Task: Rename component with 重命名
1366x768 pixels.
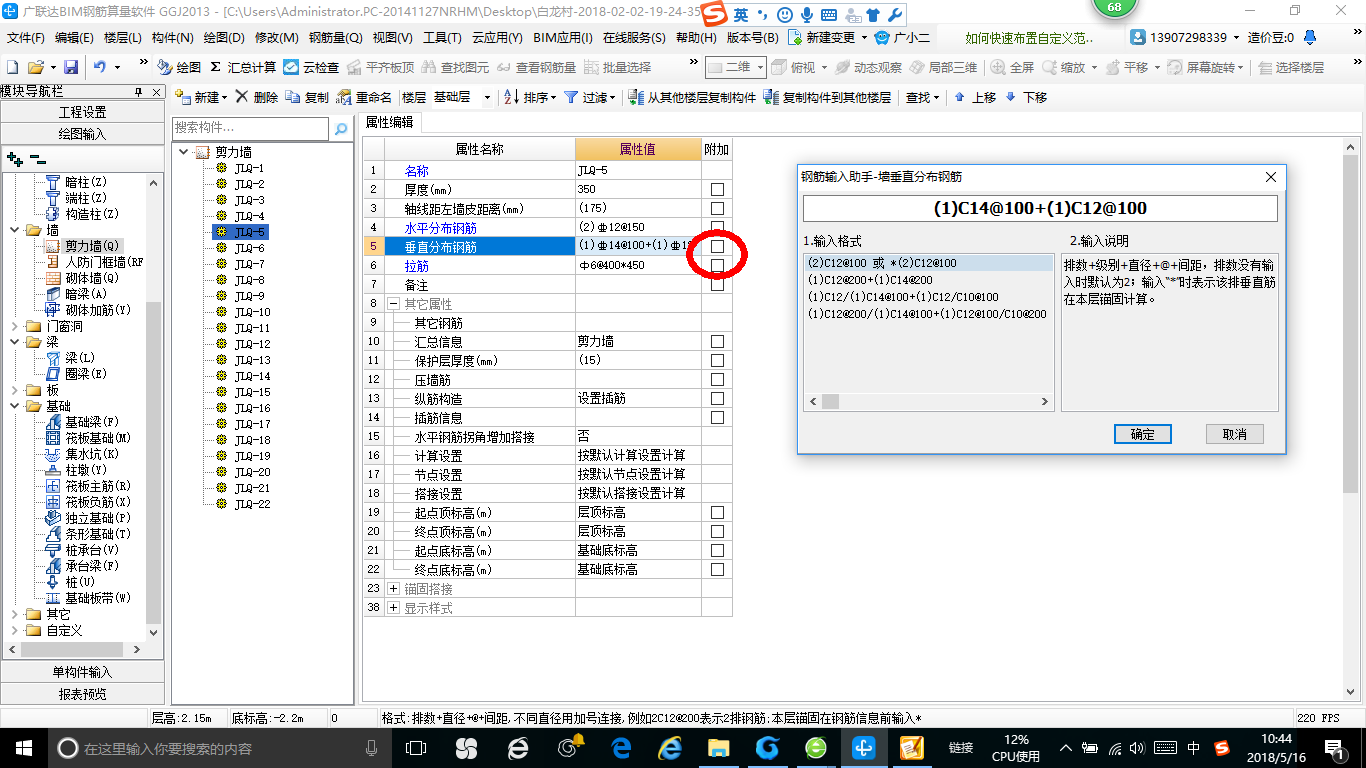Action: [364, 97]
